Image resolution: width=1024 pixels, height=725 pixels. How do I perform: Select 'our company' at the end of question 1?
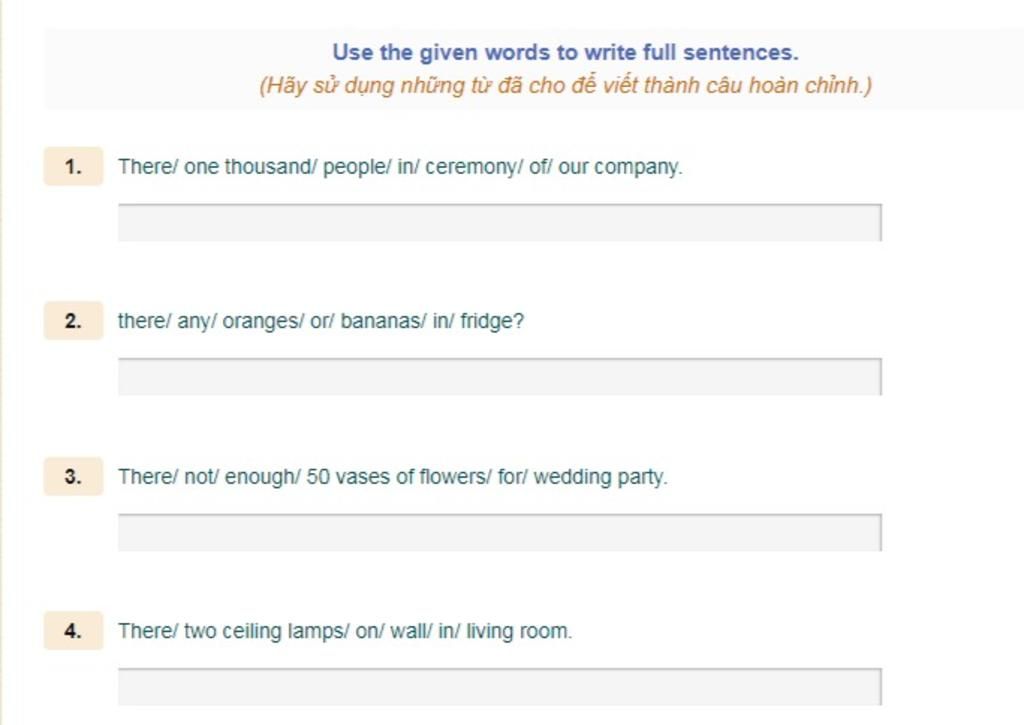tap(620, 167)
